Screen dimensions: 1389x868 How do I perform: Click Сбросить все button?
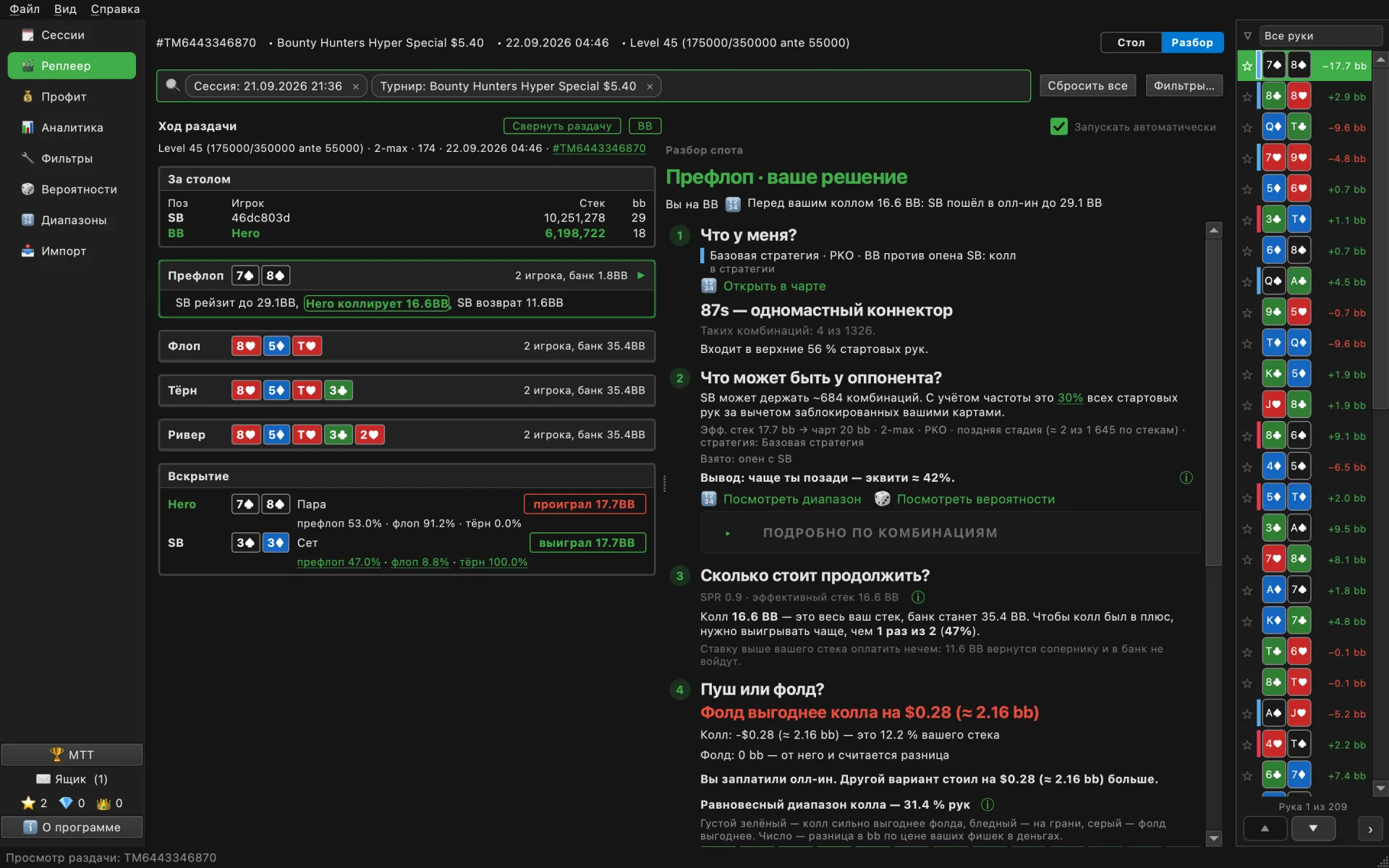[1087, 85]
